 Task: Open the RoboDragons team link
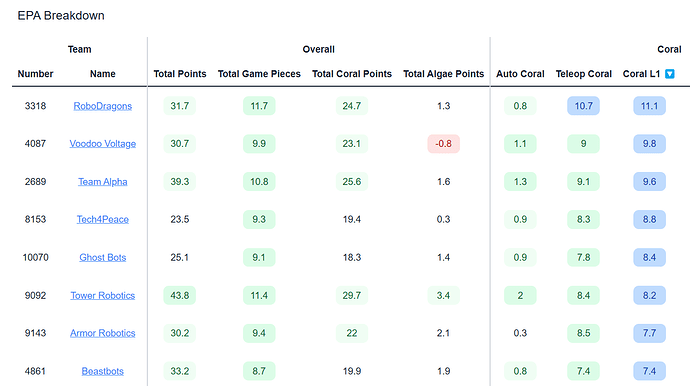tap(103, 106)
